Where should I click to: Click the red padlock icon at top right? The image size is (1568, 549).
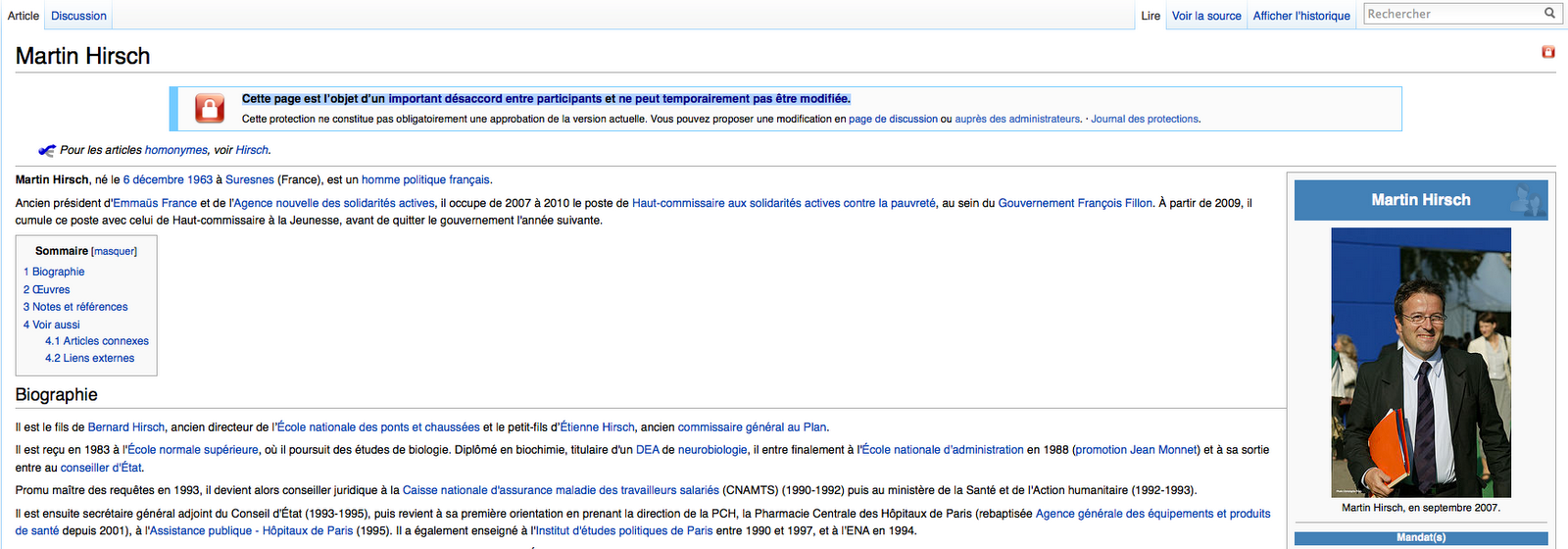1548,52
